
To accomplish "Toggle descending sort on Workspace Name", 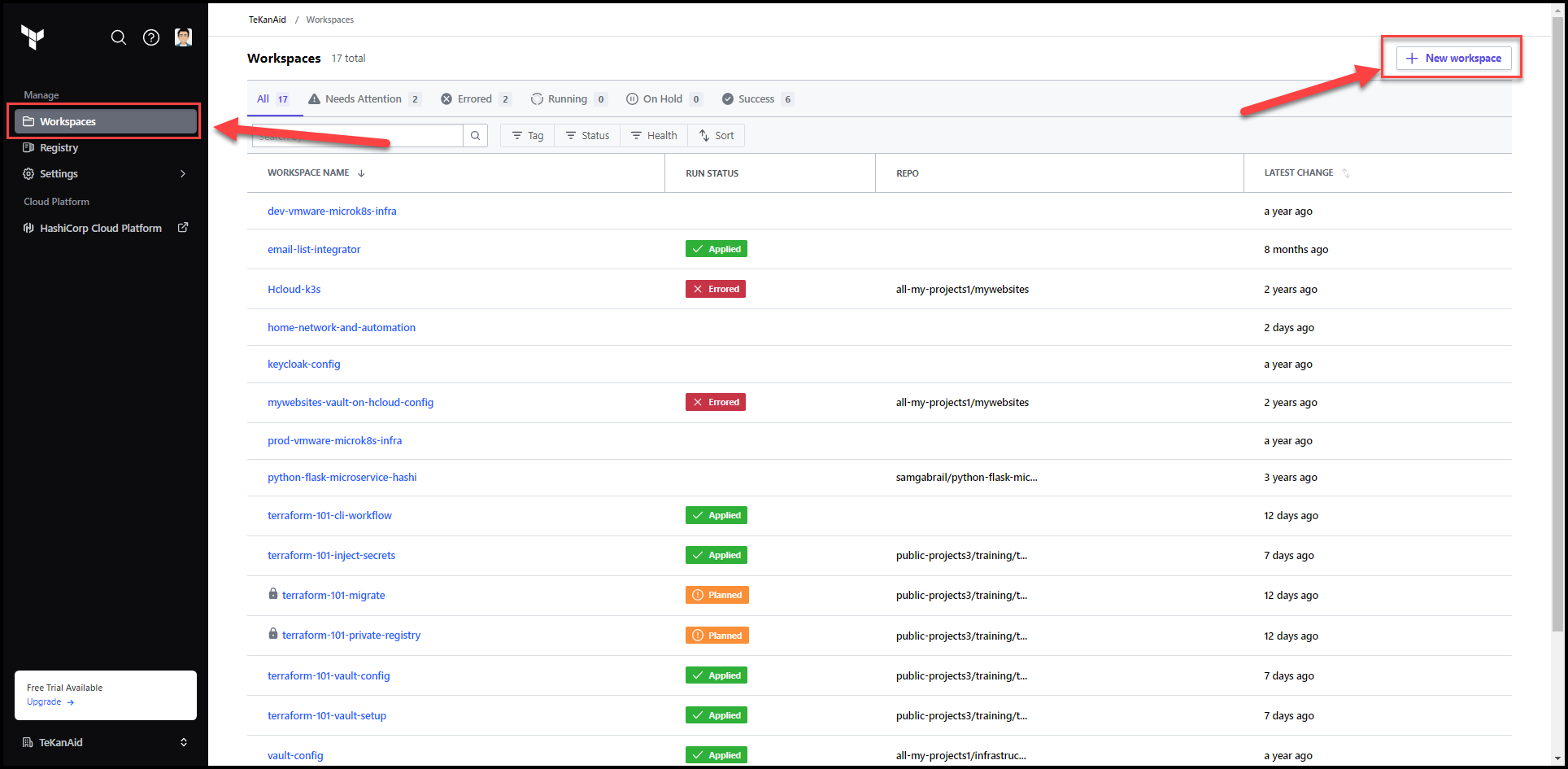I will [x=362, y=173].
